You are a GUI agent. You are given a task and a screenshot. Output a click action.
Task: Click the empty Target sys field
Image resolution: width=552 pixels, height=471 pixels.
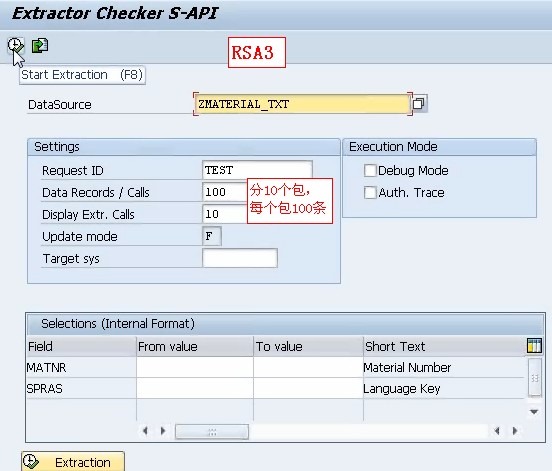pos(240,258)
